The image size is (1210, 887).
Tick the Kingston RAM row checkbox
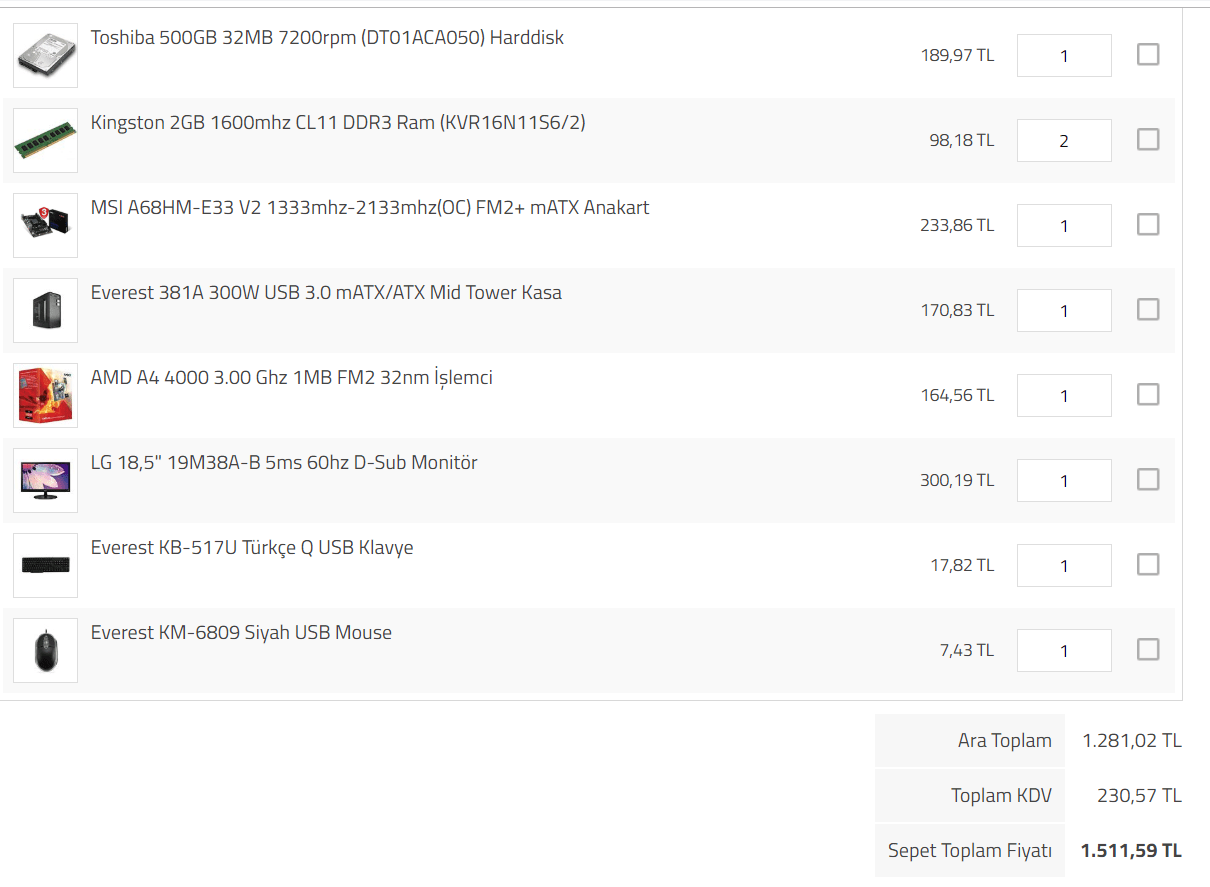click(x=1148, y=140)
